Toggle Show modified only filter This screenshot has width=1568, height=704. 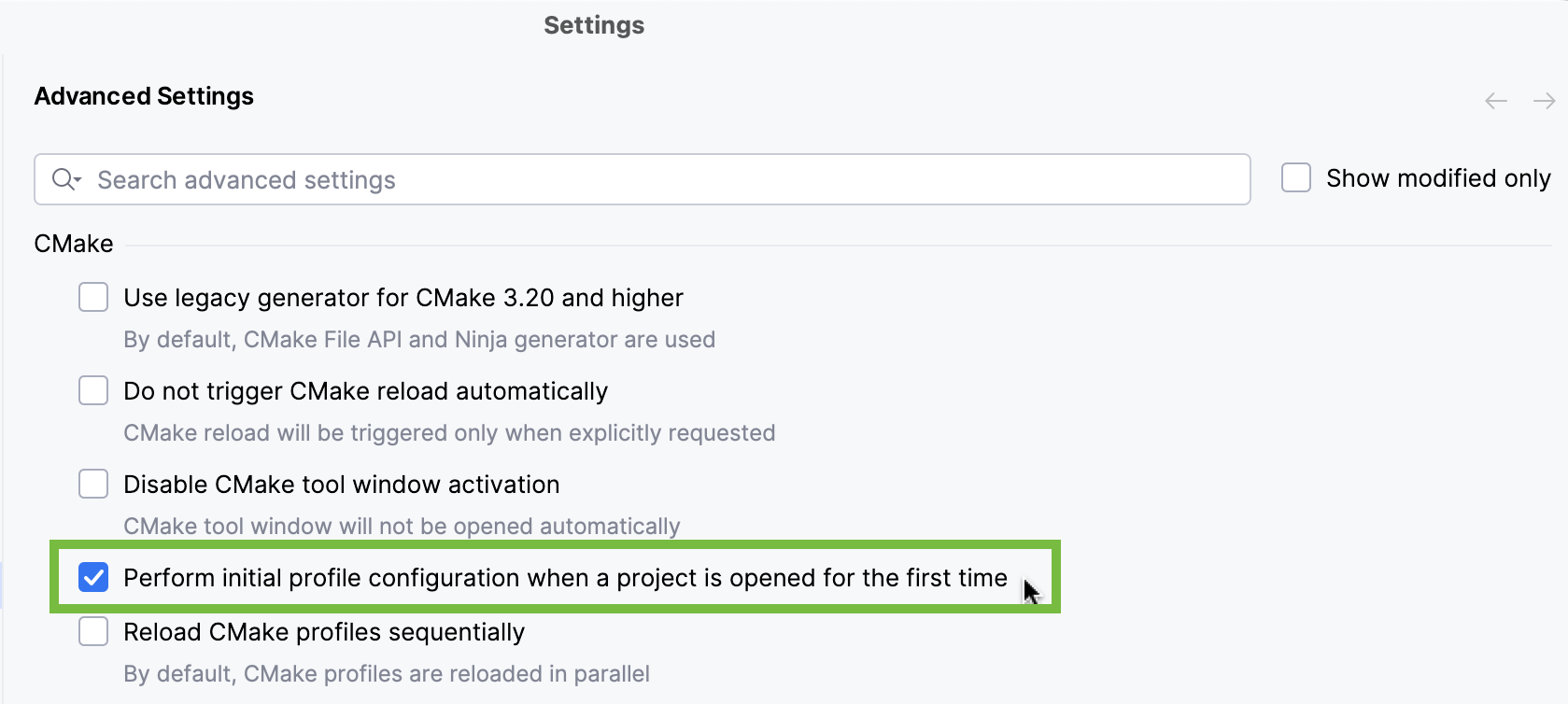pos(1296,177)
